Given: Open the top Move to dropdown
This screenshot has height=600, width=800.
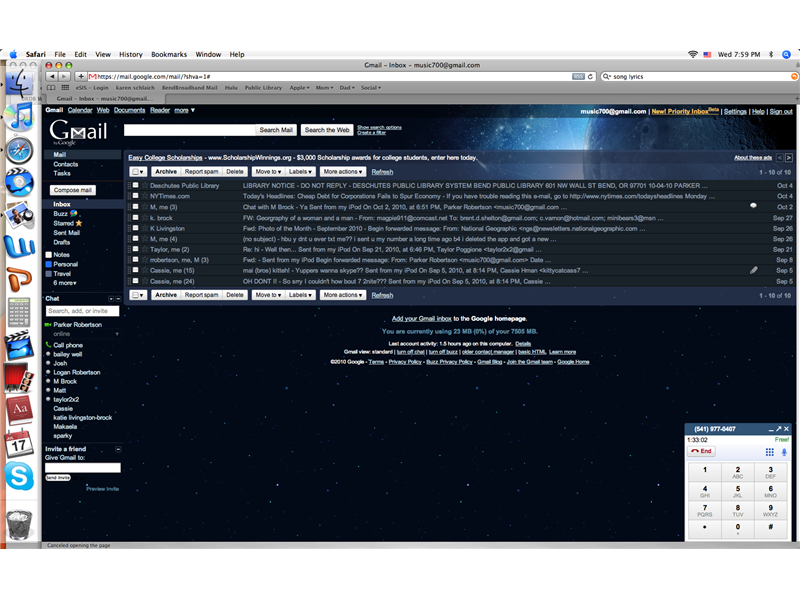Looking at the screenshot, I should [x=268, y=172].
